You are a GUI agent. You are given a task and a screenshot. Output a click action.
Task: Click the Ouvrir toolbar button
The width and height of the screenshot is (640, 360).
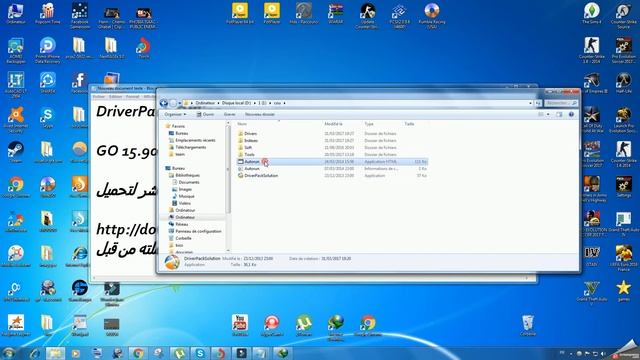(x=205, y=114)
